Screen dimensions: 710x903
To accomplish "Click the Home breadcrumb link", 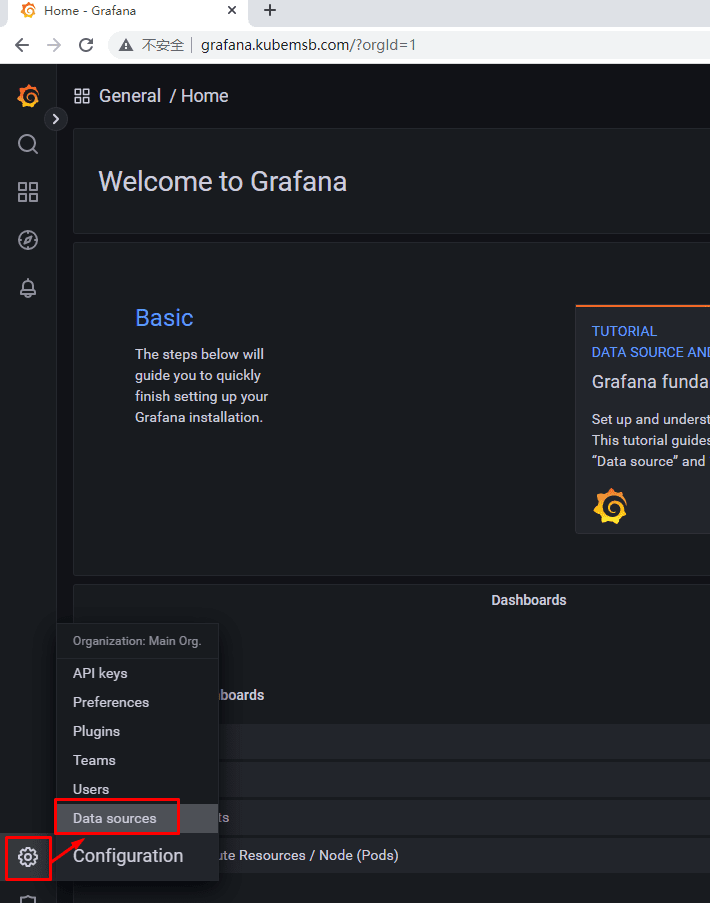I will [x=204, y=96].
